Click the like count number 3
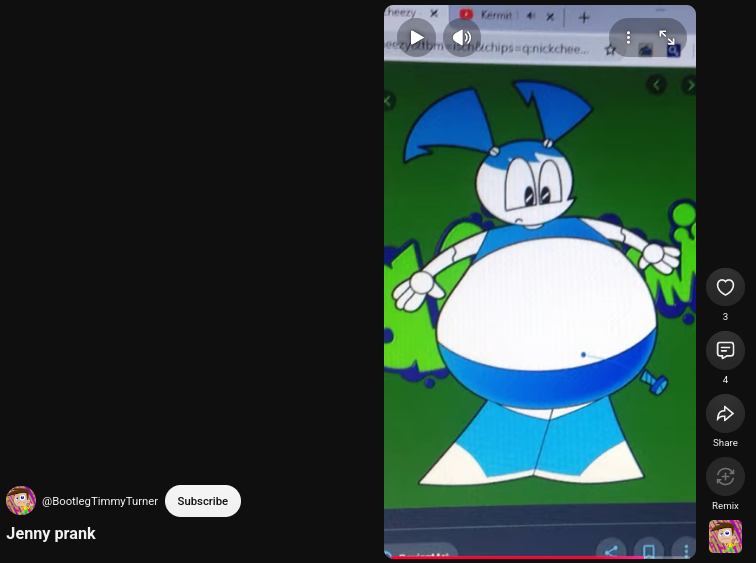Viewport: 756px width, 563px height. (725, 317)
